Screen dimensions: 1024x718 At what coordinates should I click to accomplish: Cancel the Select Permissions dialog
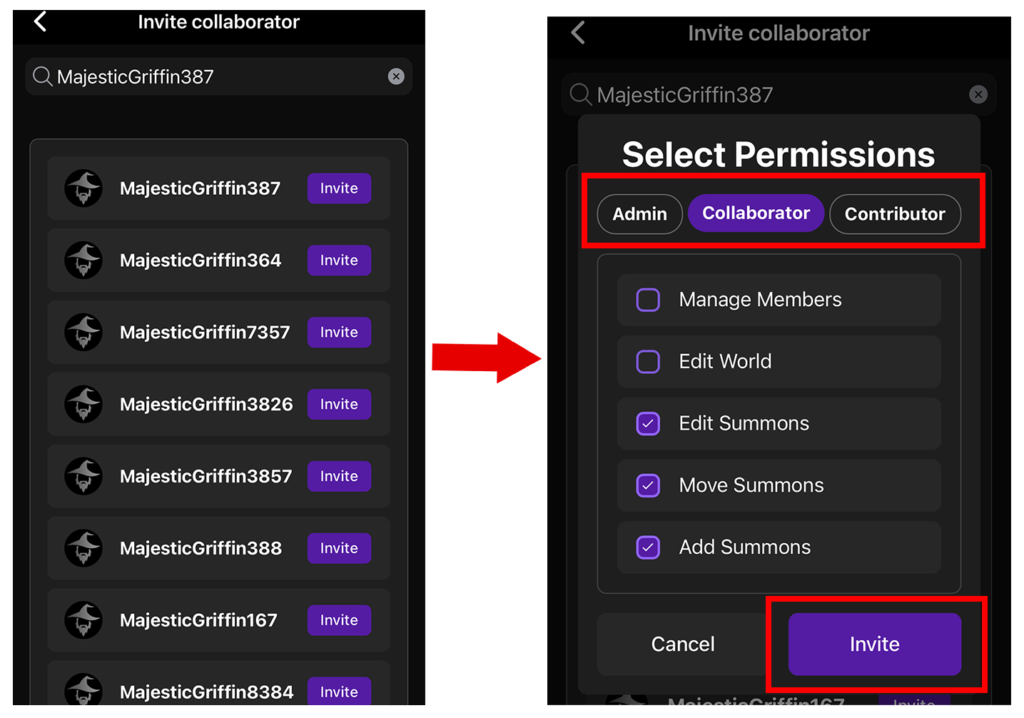[683, 645]
